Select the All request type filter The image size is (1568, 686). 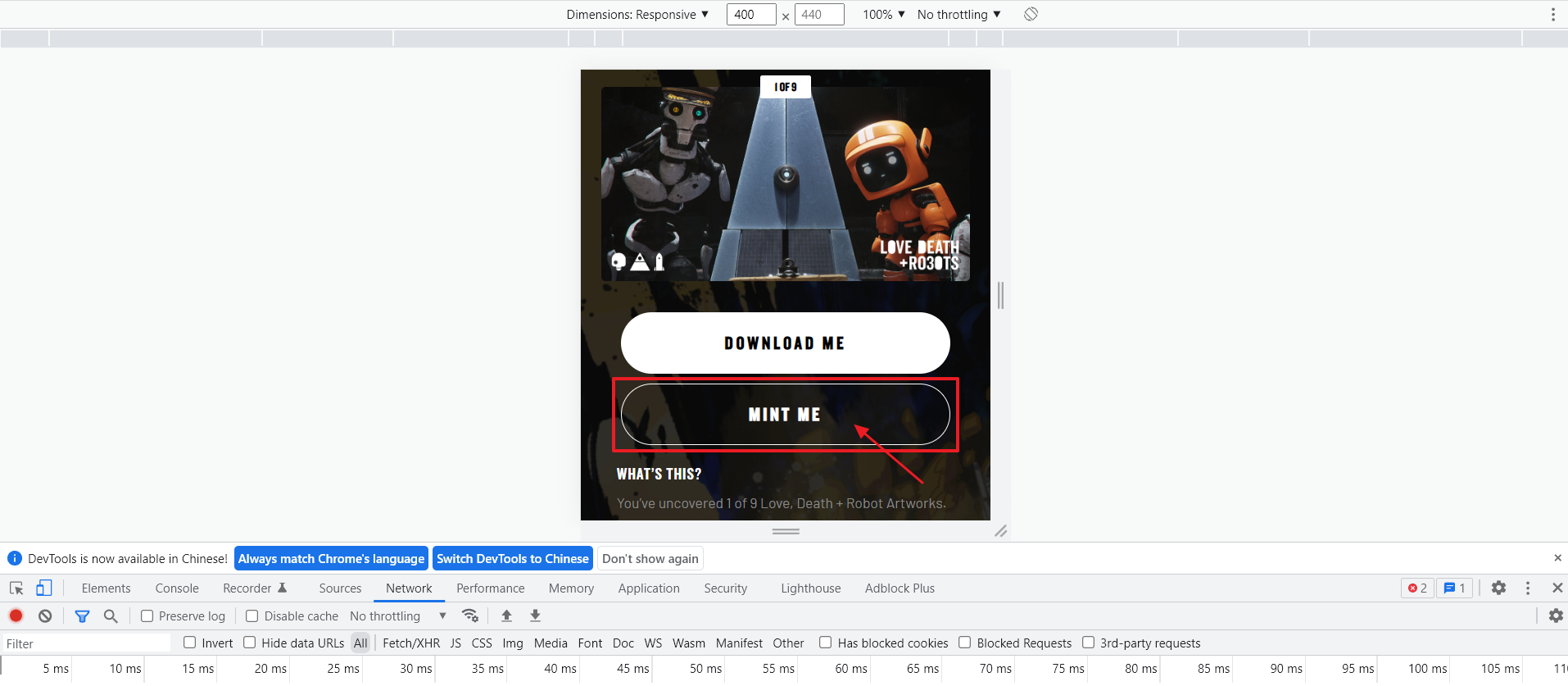tap(360, 643)
